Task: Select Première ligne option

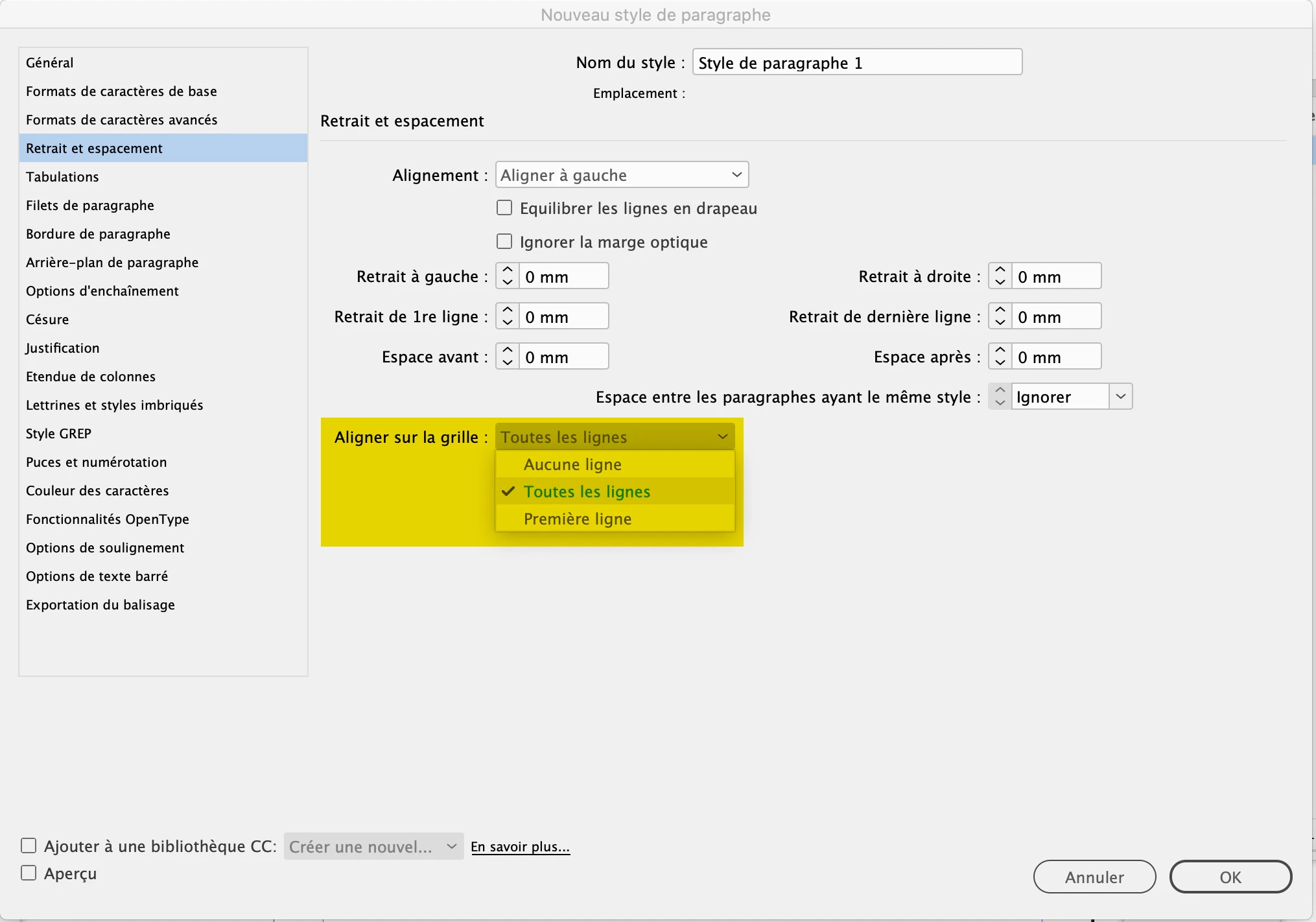Action: 577,519
